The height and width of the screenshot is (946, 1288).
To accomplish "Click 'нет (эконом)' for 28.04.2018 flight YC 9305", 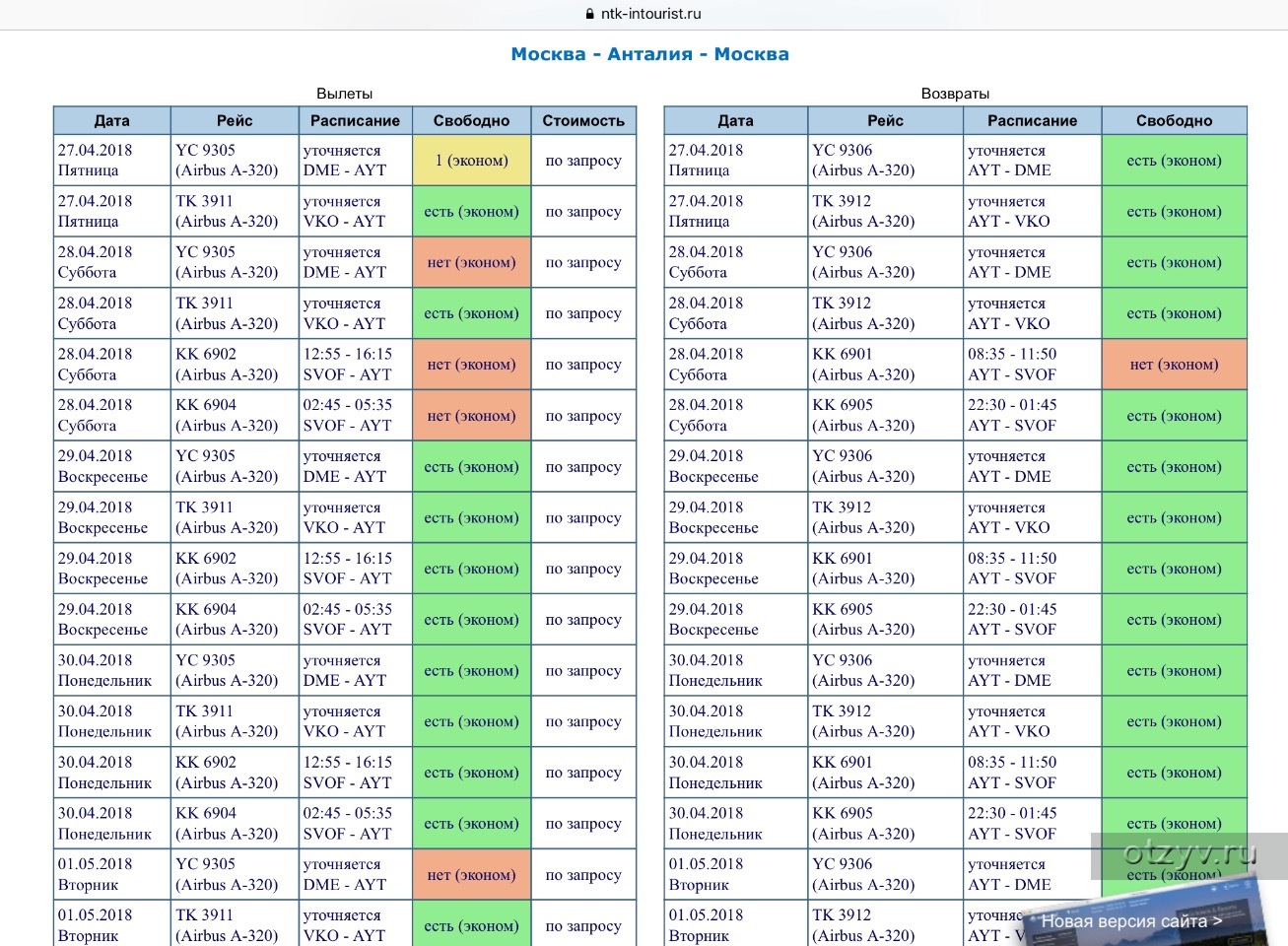I will pos(471,262).
